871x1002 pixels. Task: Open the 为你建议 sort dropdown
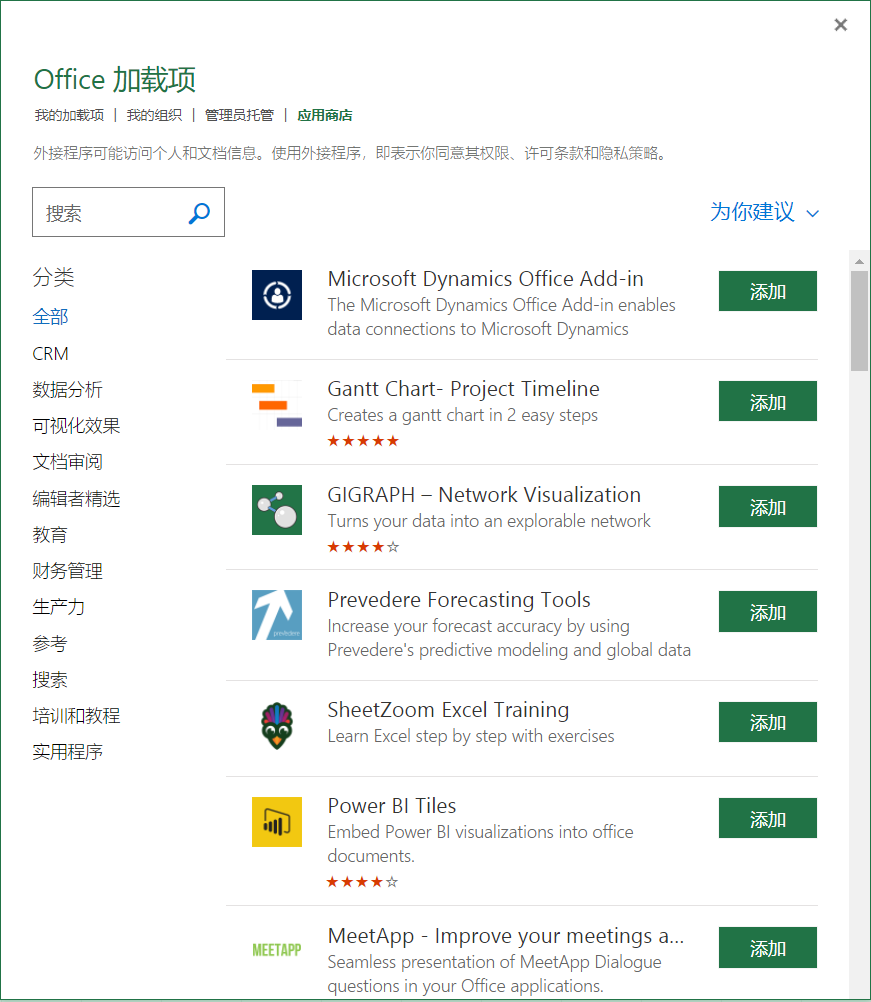coord(764,213)
